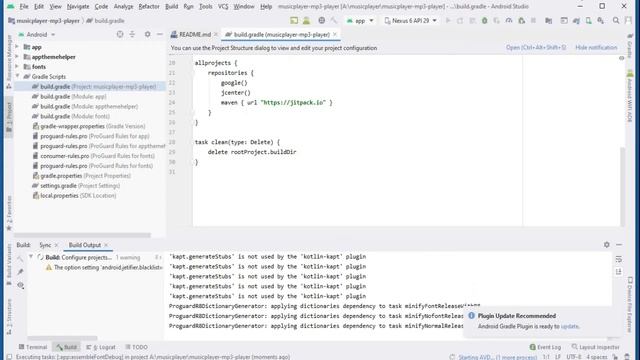The width and height of the screenshot is (640, 360).
Task: Open the AVD Manager phone icon
Action: pos(589,20)
